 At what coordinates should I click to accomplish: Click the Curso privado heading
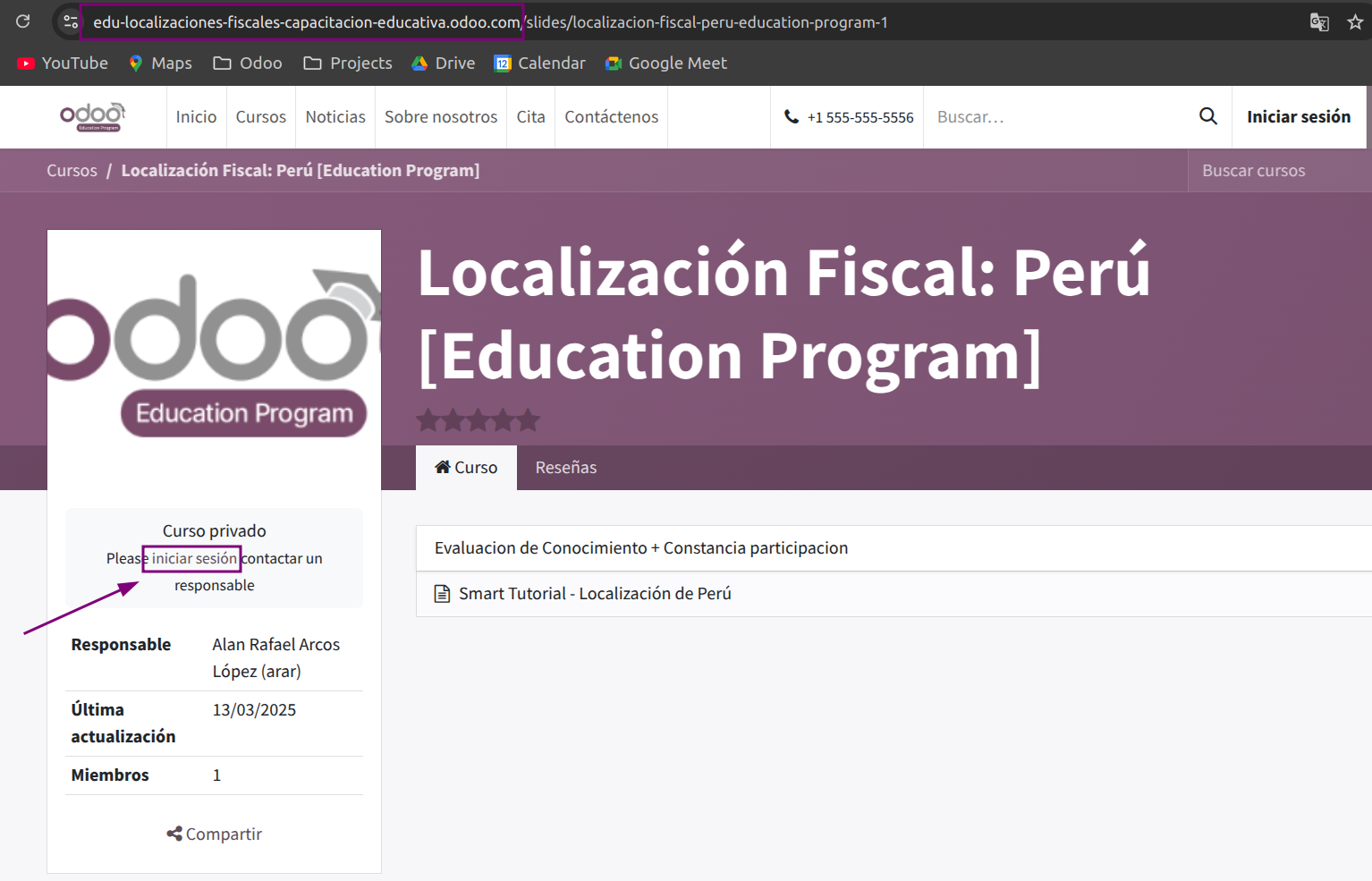[x=215, y=531]
